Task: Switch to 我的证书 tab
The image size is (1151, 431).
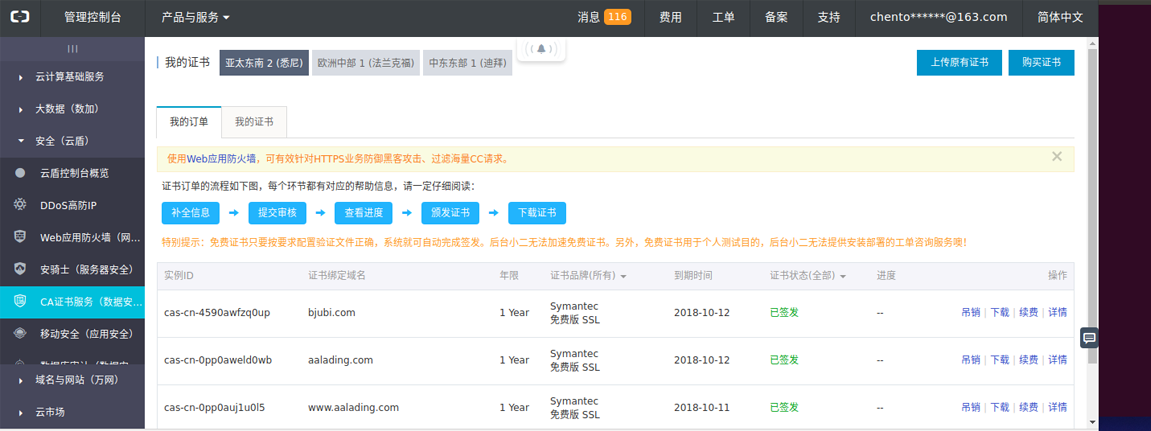Action: coord(254,122)
